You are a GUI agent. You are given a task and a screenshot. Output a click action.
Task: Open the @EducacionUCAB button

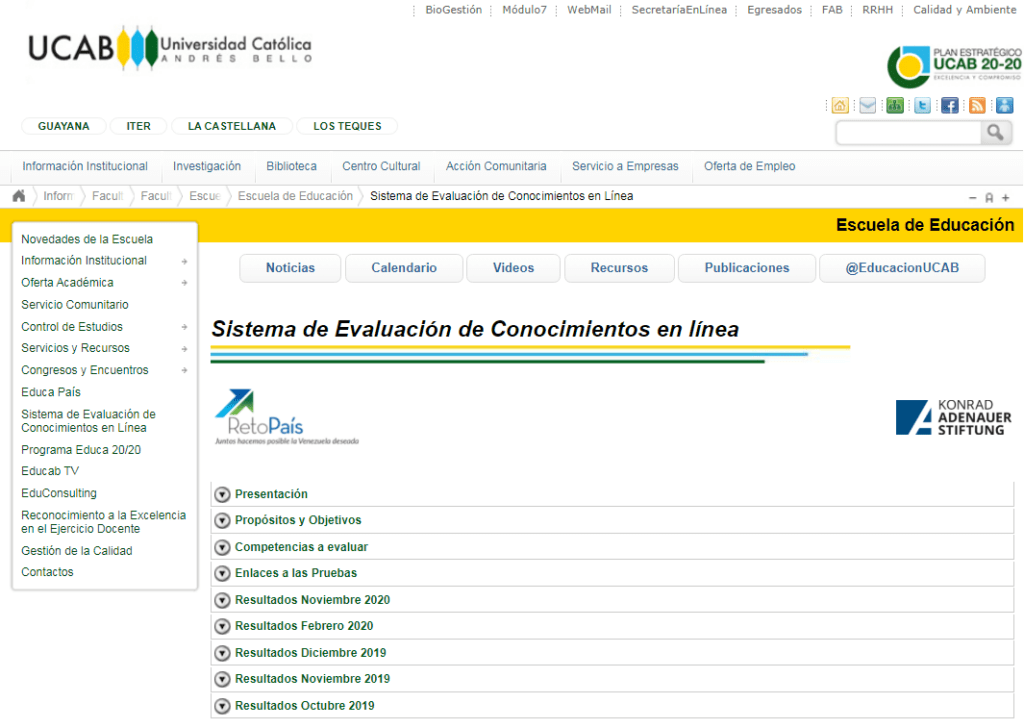(901, 268)
